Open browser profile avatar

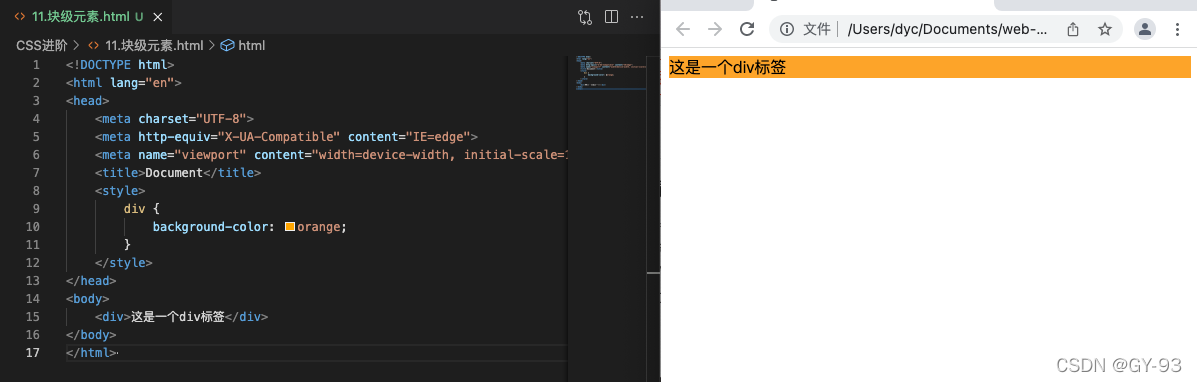pyautogui.click(x=1145, y=29)
